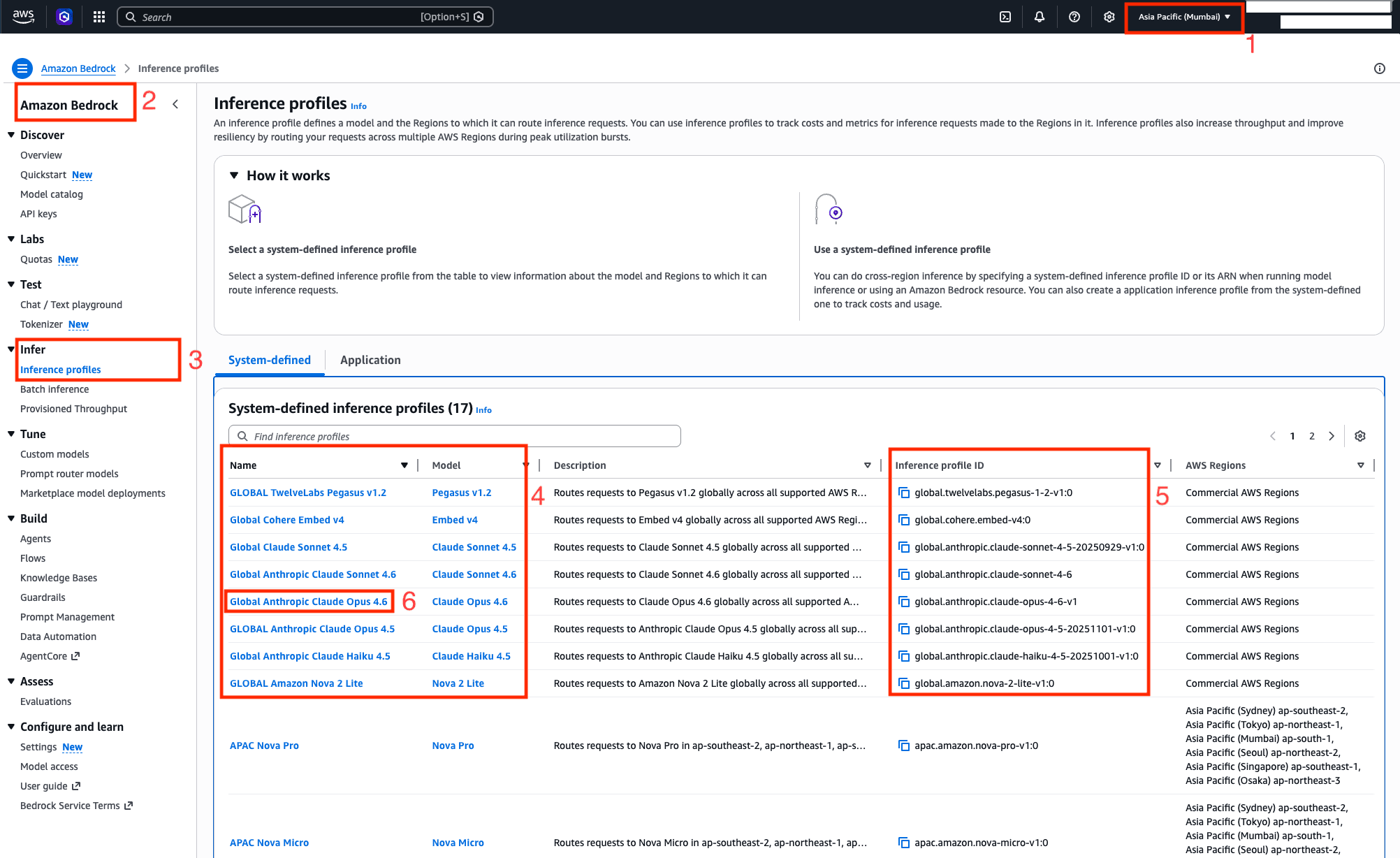This screenshot has width=1400, height=858.
Task: Click the notifications bell icon
Action: point(1040,17)
